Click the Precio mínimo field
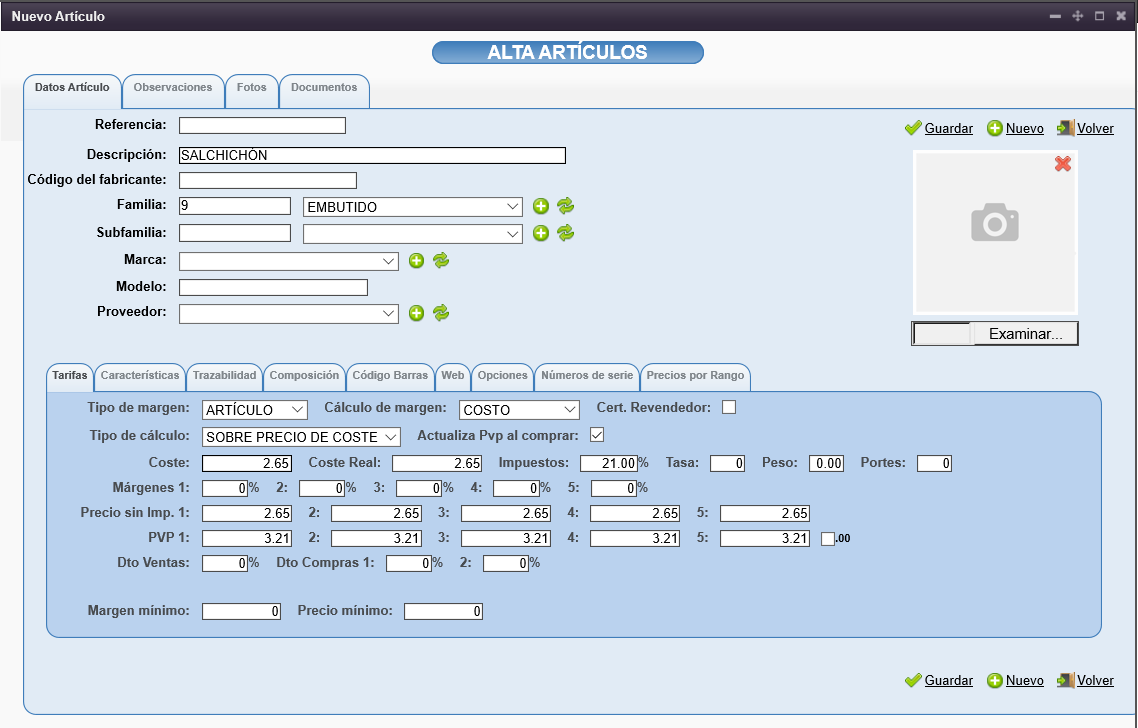Screen dimensions: 1138x728 pyautogui.click(x=443, y=612)
